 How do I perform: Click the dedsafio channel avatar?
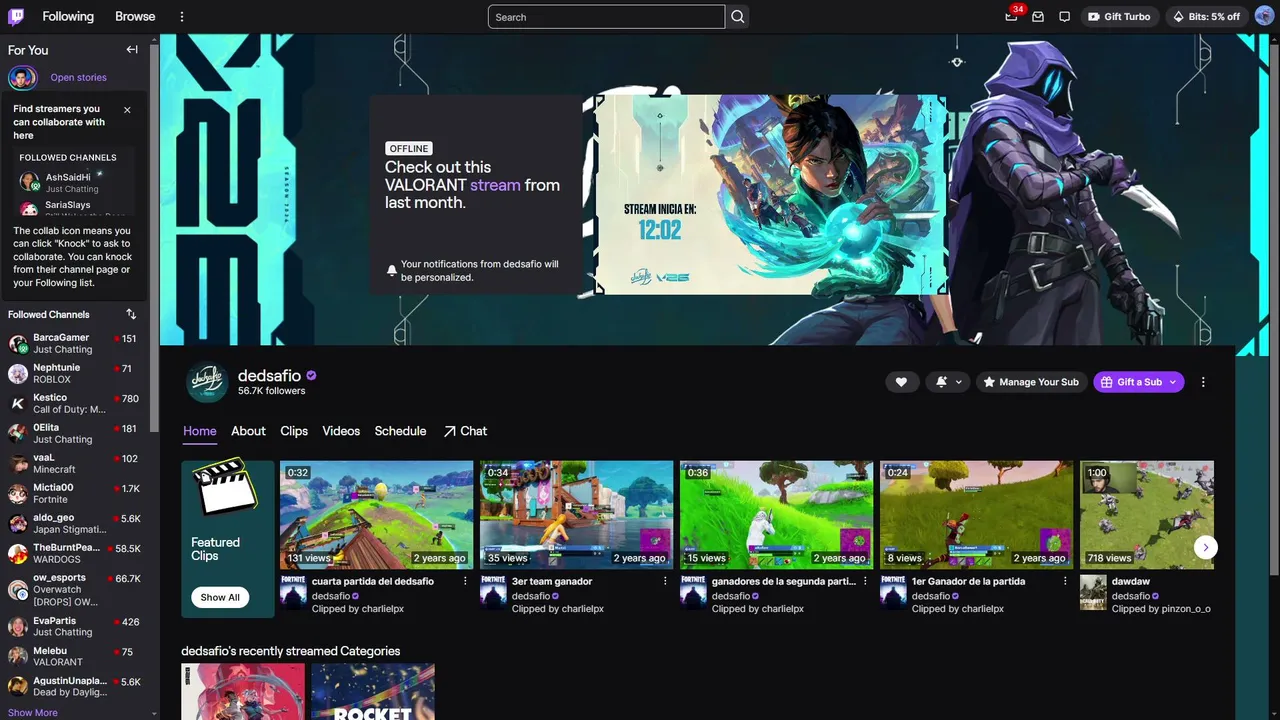click(x=207, y=382)
